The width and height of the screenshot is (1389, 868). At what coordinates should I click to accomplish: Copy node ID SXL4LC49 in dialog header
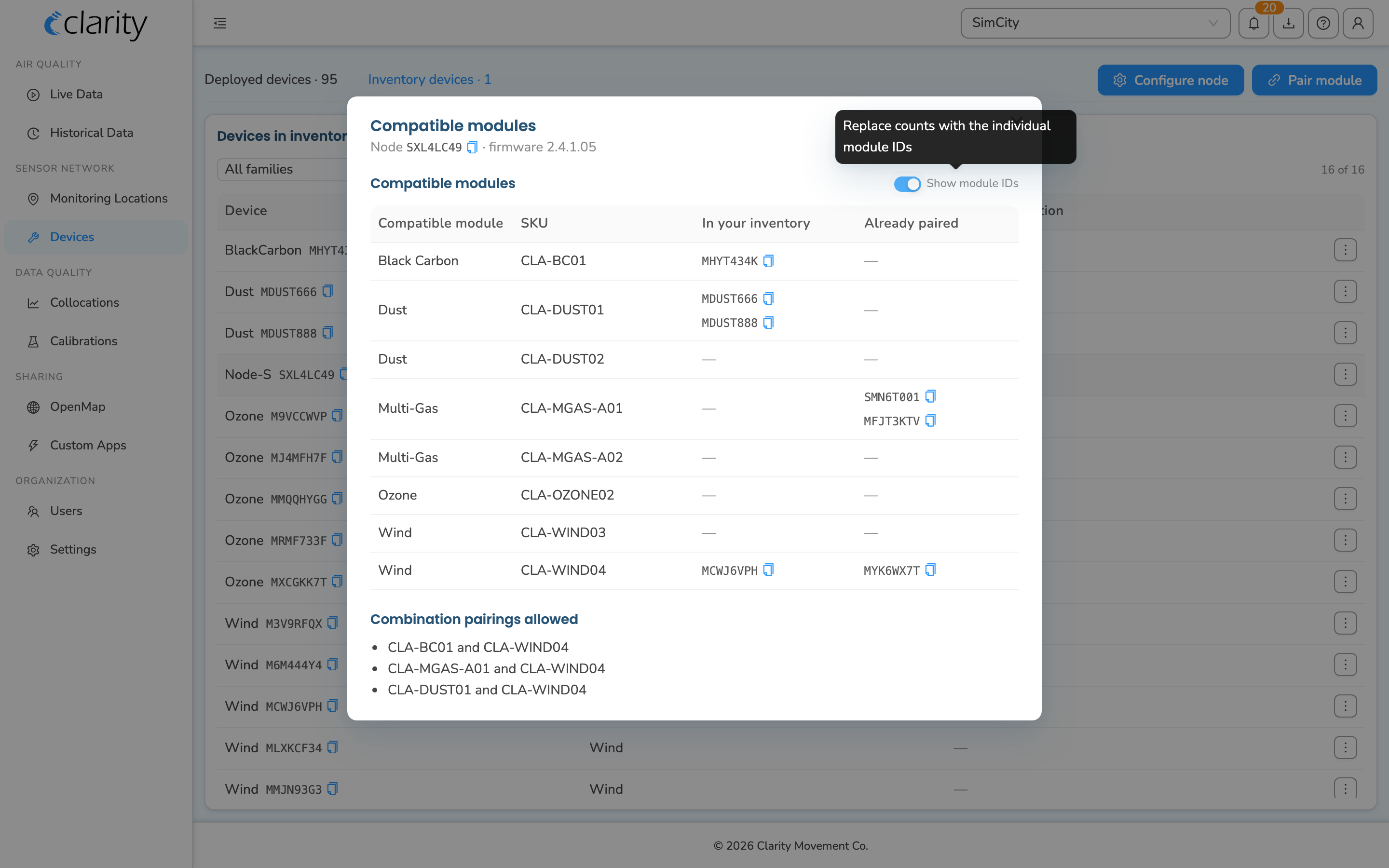[472, 148]
